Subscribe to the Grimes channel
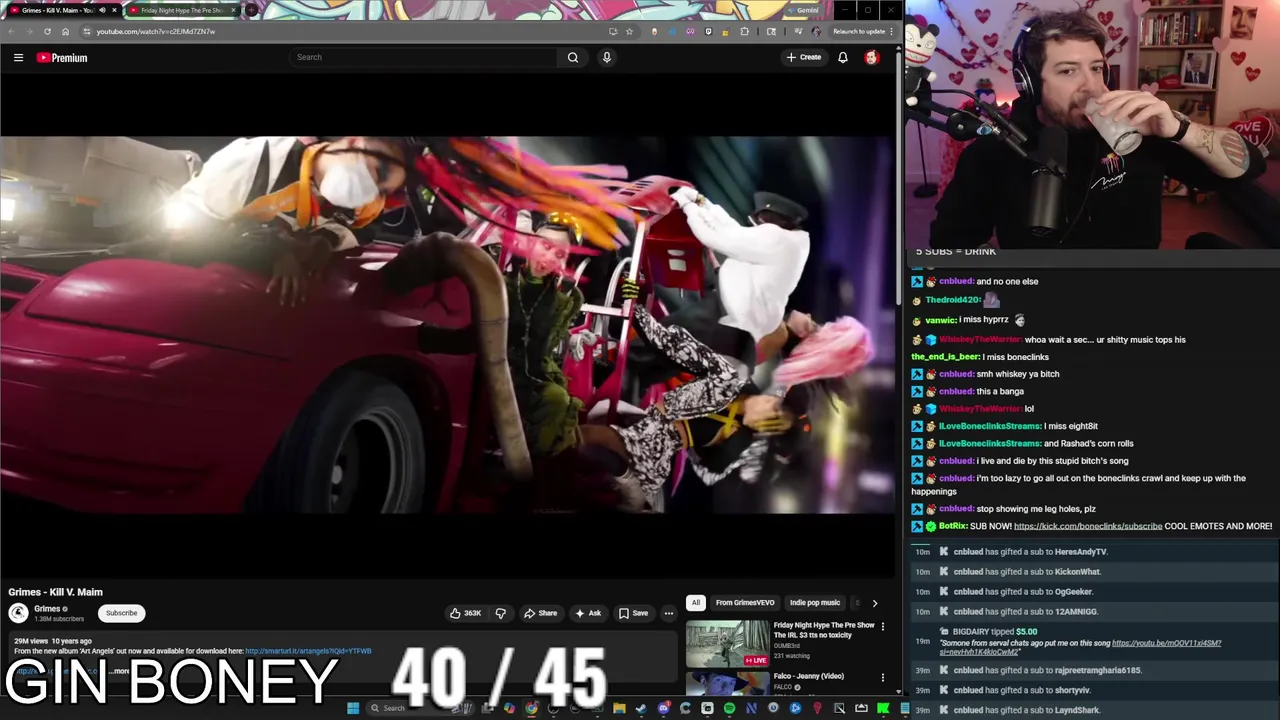The height and width of the screenshot is (720, 1280). click(x=121, y=613)
